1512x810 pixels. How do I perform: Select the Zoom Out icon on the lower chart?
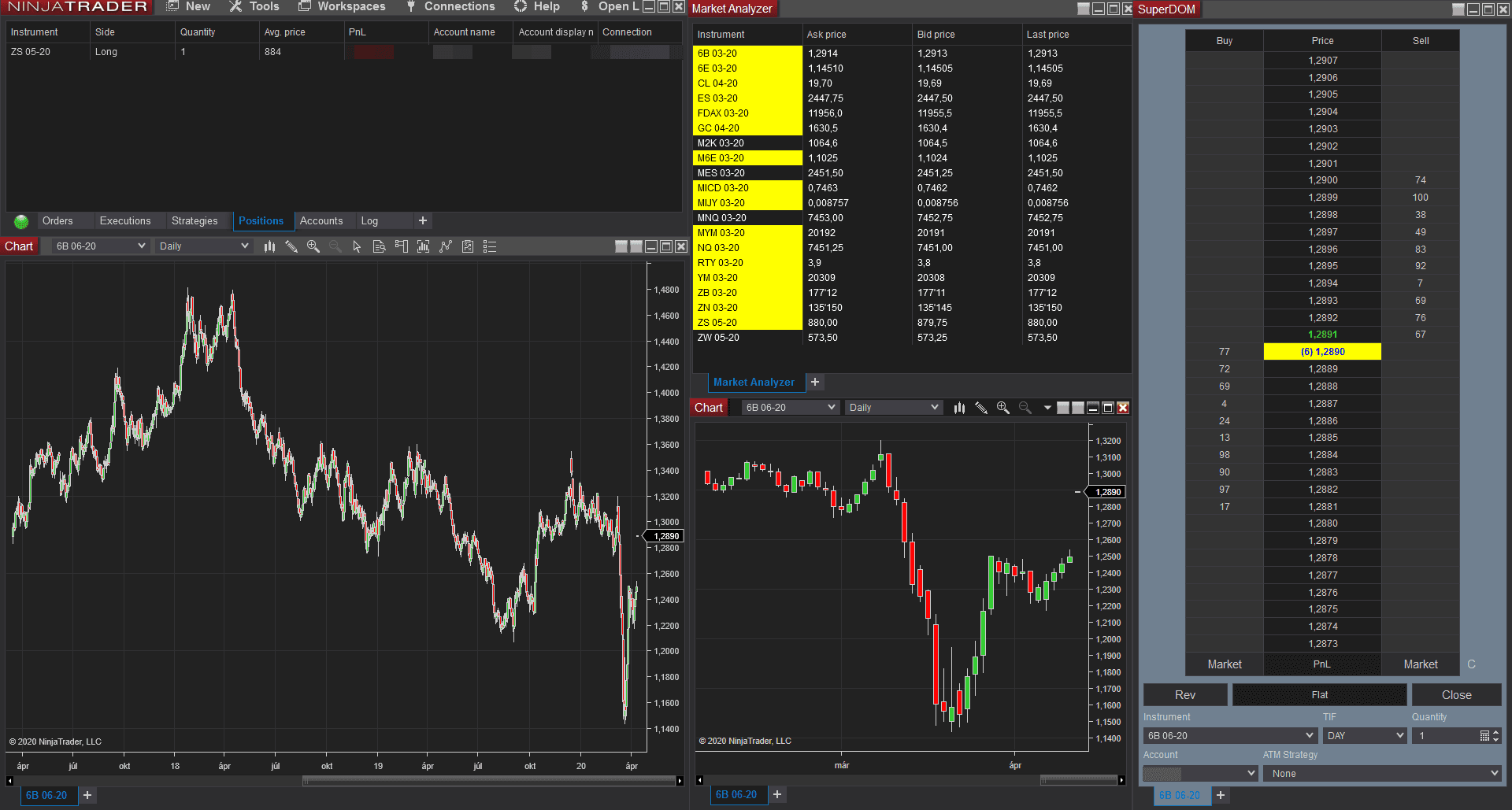pyautogui.click(x=1025, y=407)
